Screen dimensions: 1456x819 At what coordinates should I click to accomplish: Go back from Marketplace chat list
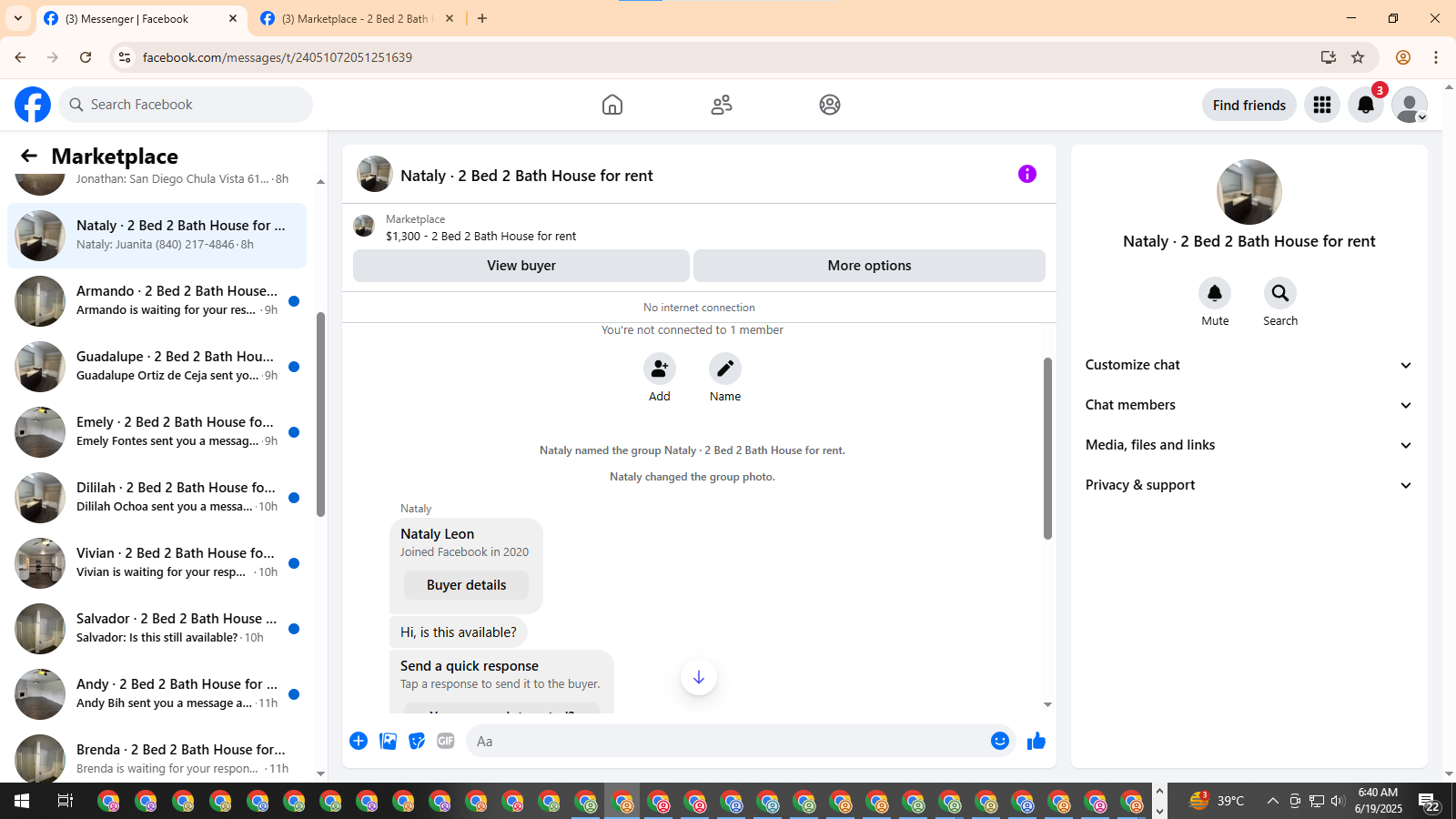tap(29, 156)
